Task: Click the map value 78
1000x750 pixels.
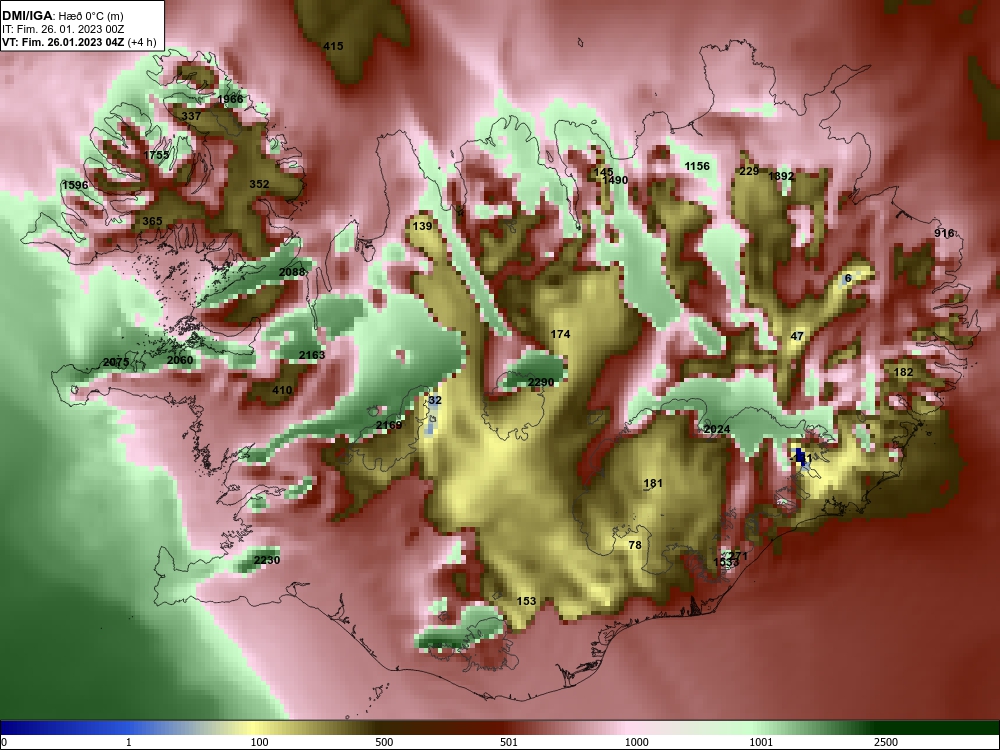Action: pyautogui.click(x=635, y=545)
